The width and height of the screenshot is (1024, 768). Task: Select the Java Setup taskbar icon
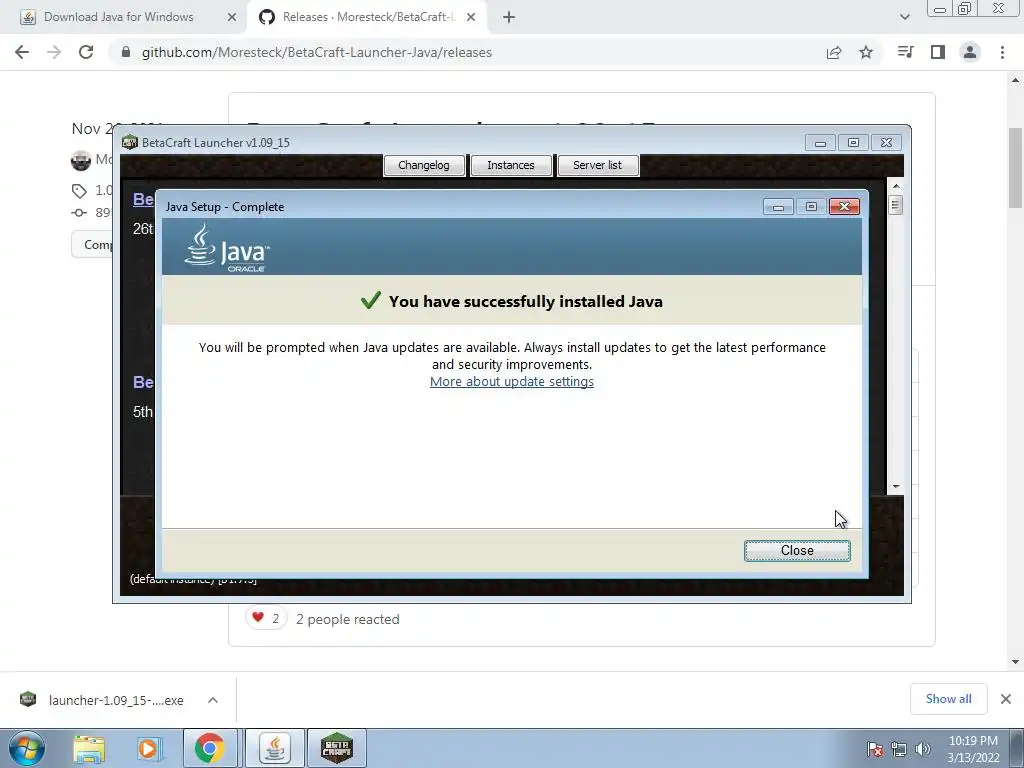click(x=274, y=748)
